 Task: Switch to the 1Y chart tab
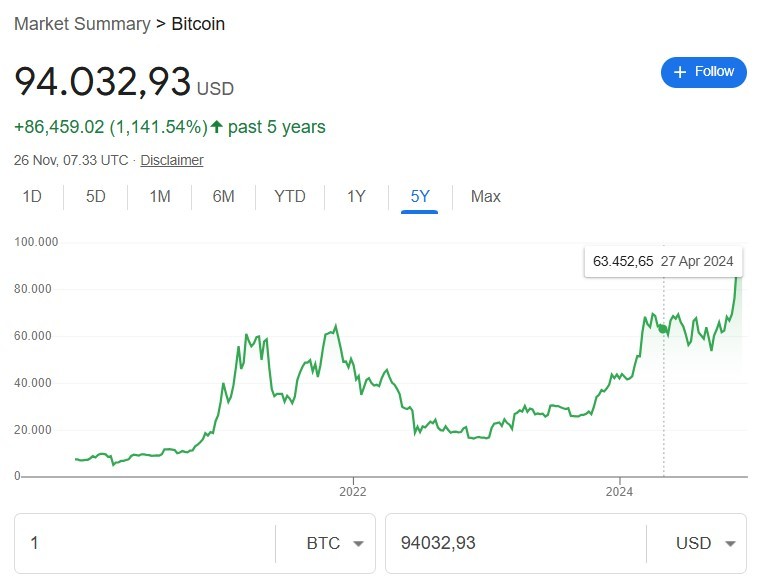(356, 197)
